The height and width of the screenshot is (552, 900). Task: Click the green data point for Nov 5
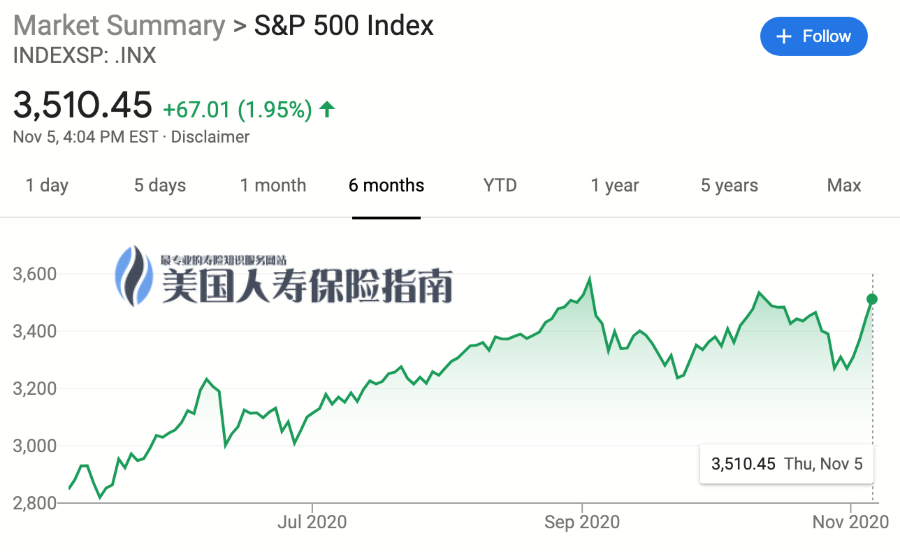(872, 299)
